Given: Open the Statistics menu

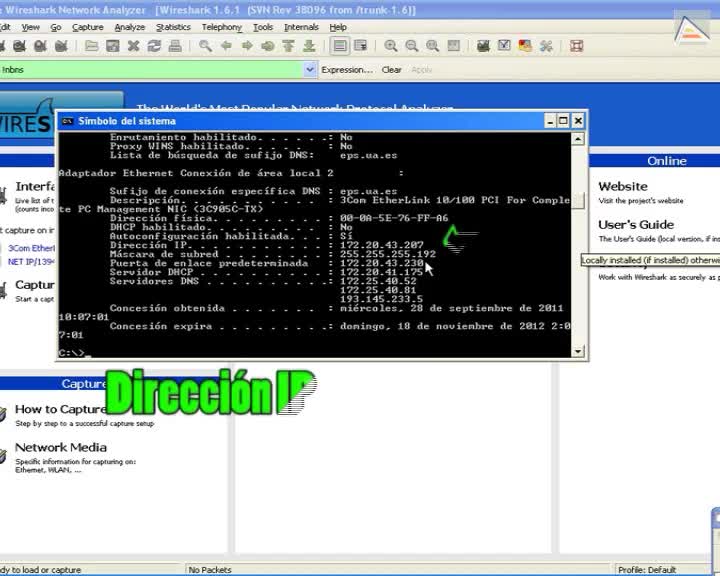Looking at the screenshot, I should click(173, 27).
